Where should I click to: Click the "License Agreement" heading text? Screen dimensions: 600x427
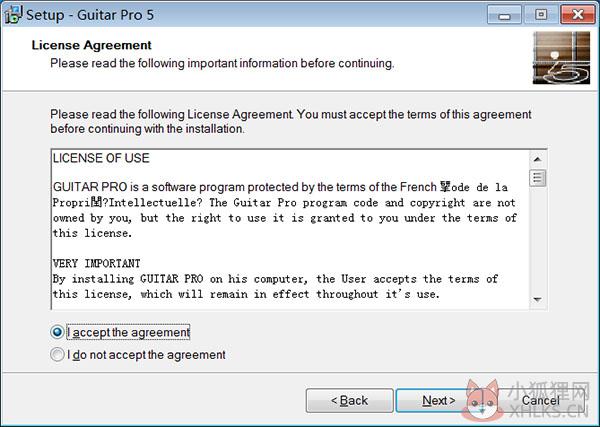coord(91,45)
